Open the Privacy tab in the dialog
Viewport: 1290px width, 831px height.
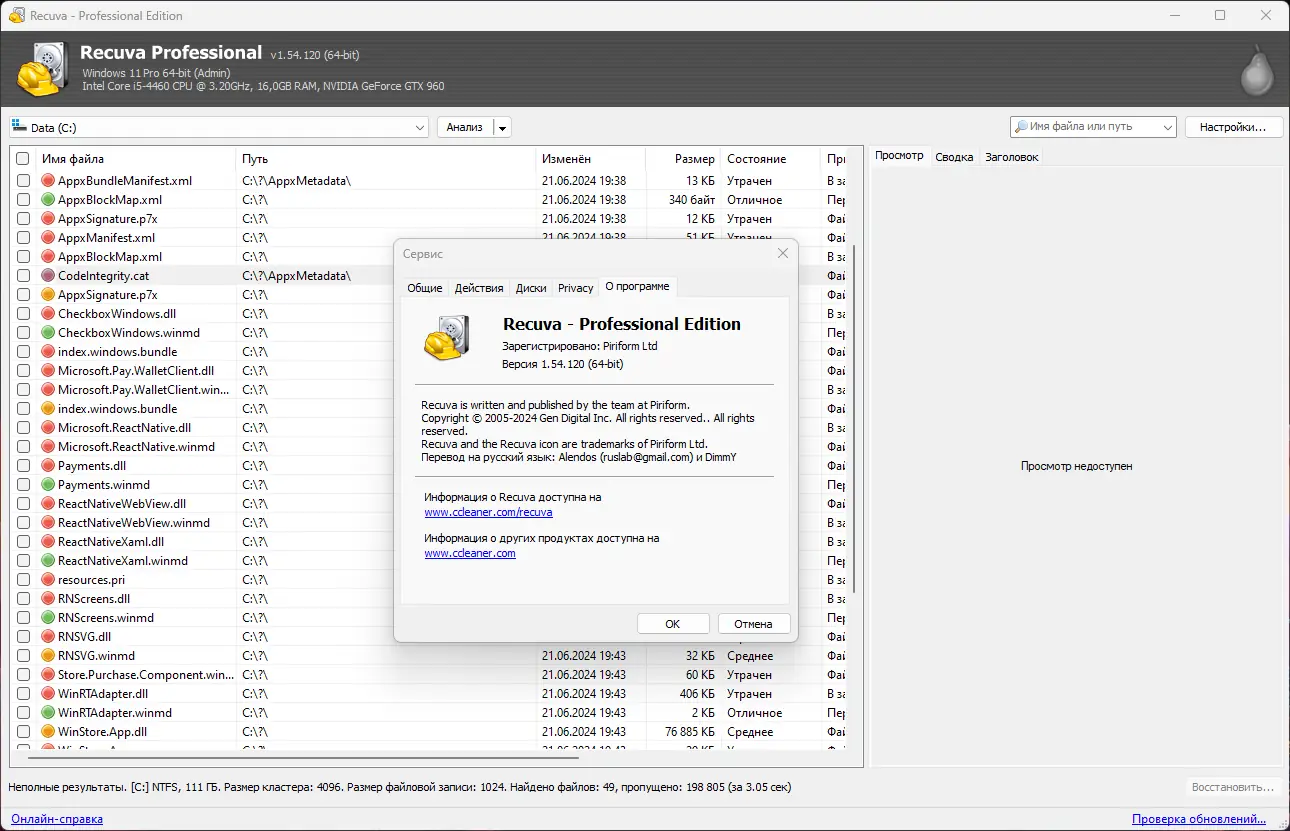pos(575,287)
